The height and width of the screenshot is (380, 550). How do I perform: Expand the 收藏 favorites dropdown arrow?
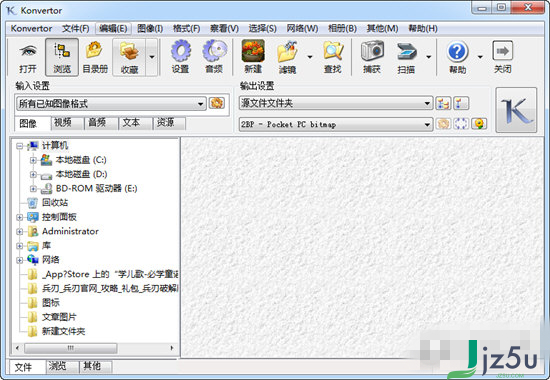[x=152, y=56]
